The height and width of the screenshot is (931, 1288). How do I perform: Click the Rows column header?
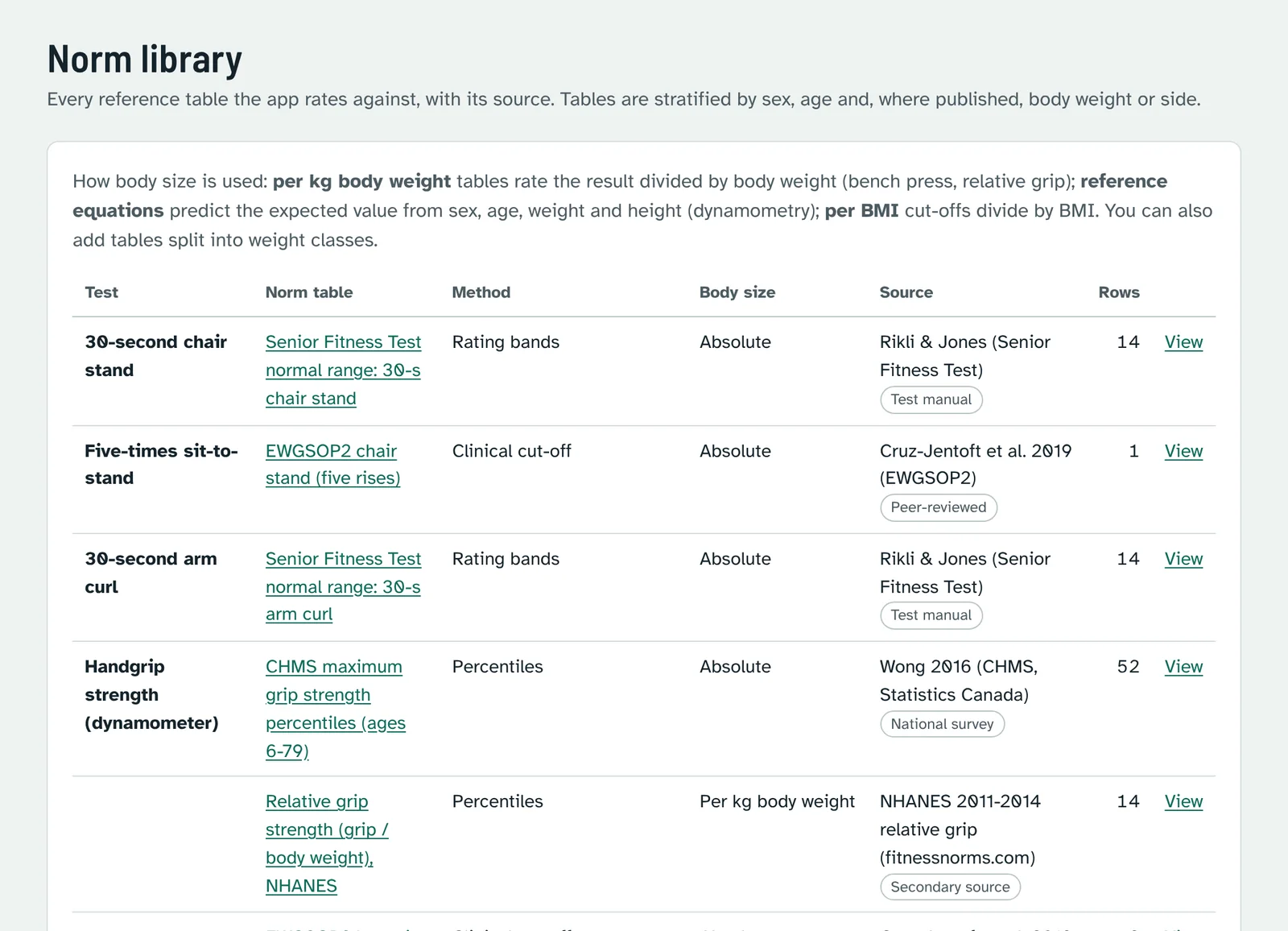click(x=1119, y=292)
